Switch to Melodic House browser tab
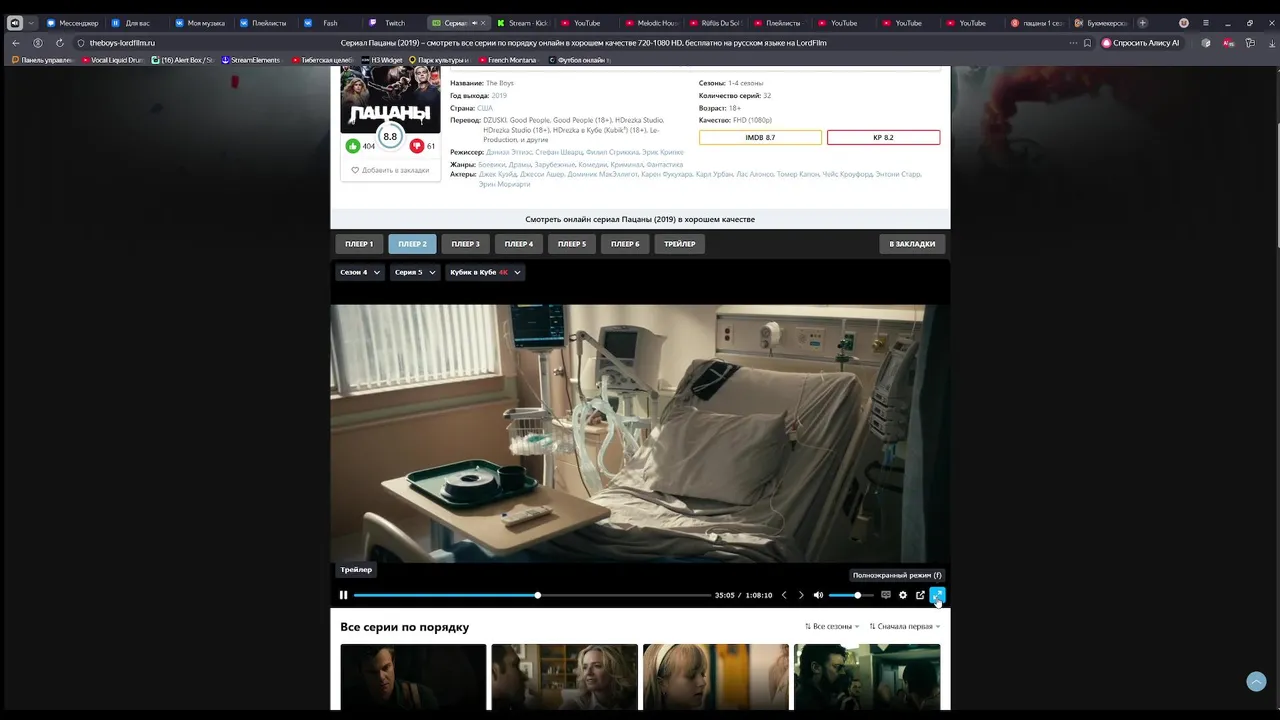The height and width of the screenshot is (720, 1280). pyautogui.click(x=651, y=23)
